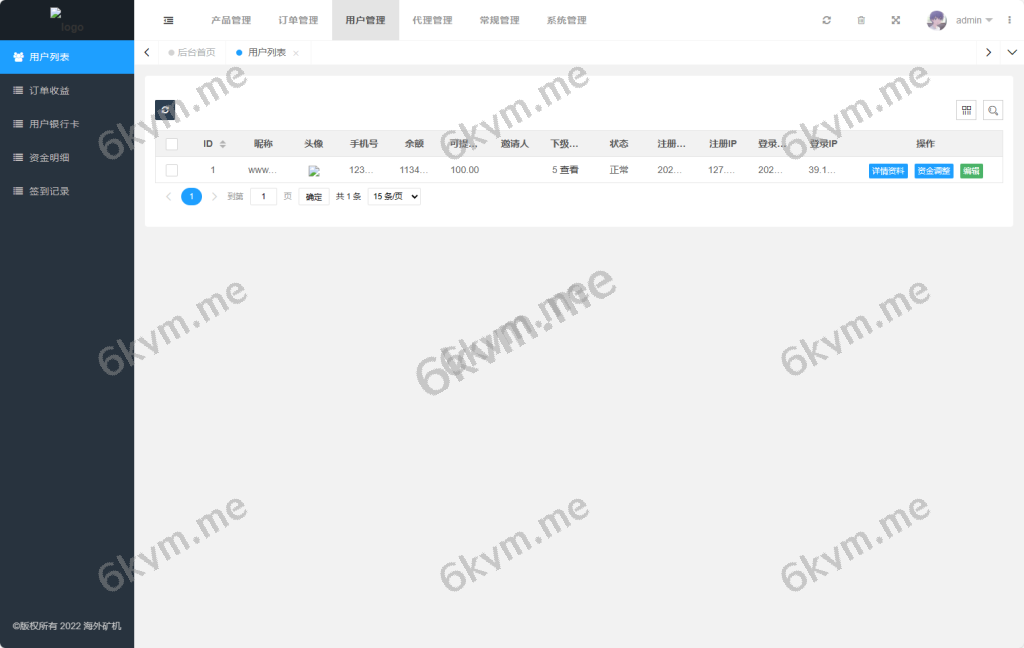Click the 详情资料 button for user 1
Image resolution: width=1024 pixels, height=648 pixels.
pos(888,170)
